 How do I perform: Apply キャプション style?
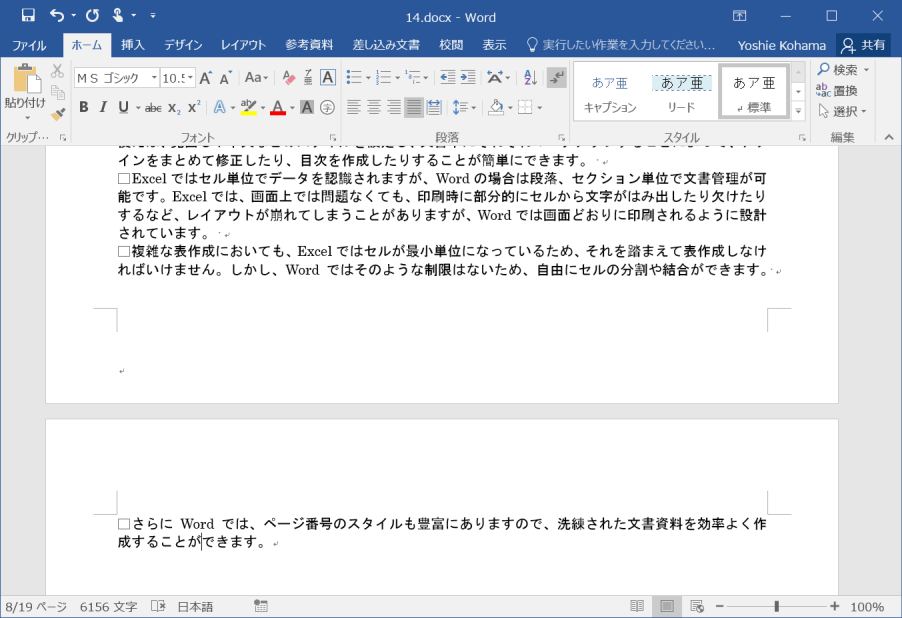click(610, 93)
